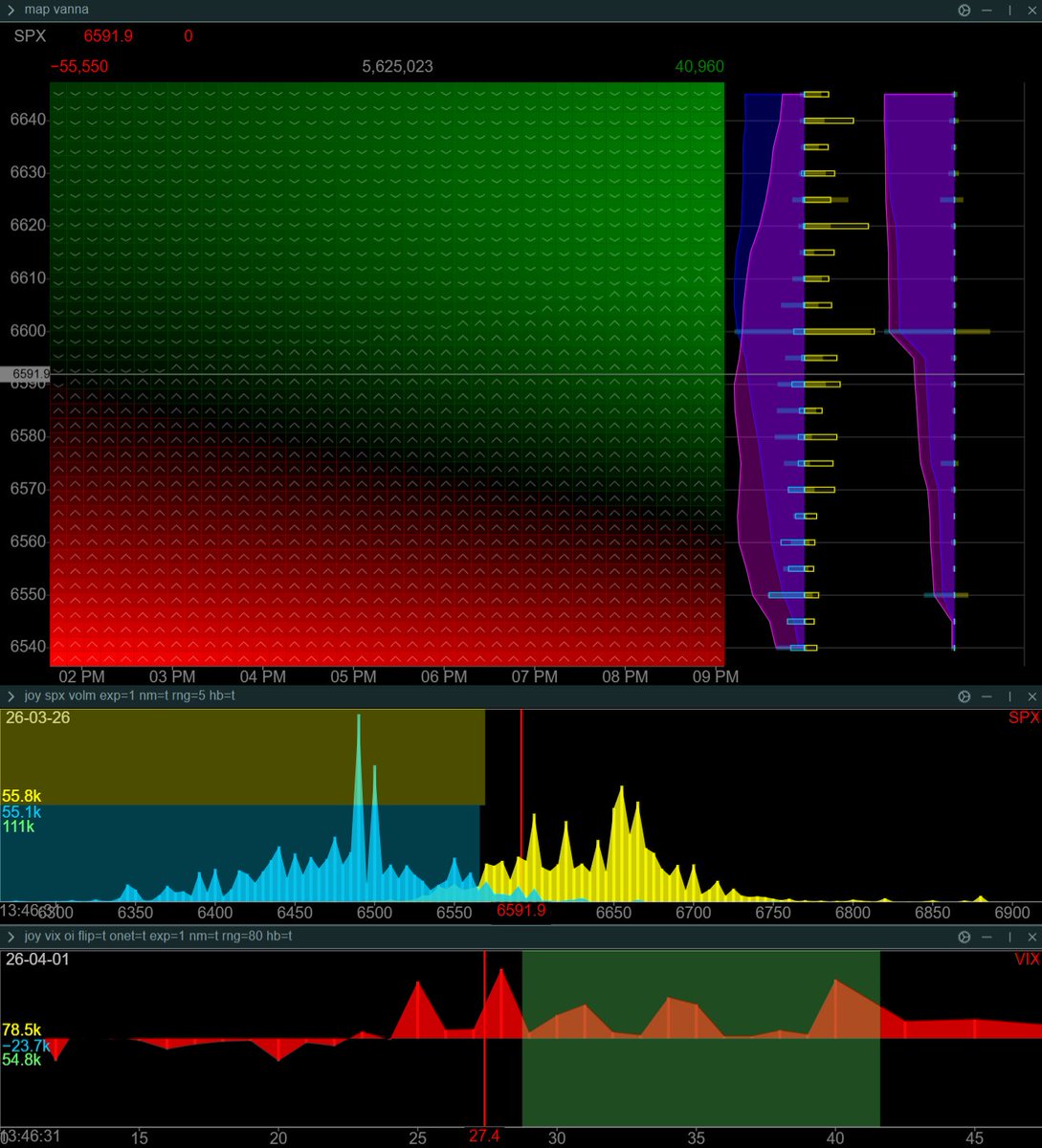Click the 09 PM time axis label

tap(716, 676)
